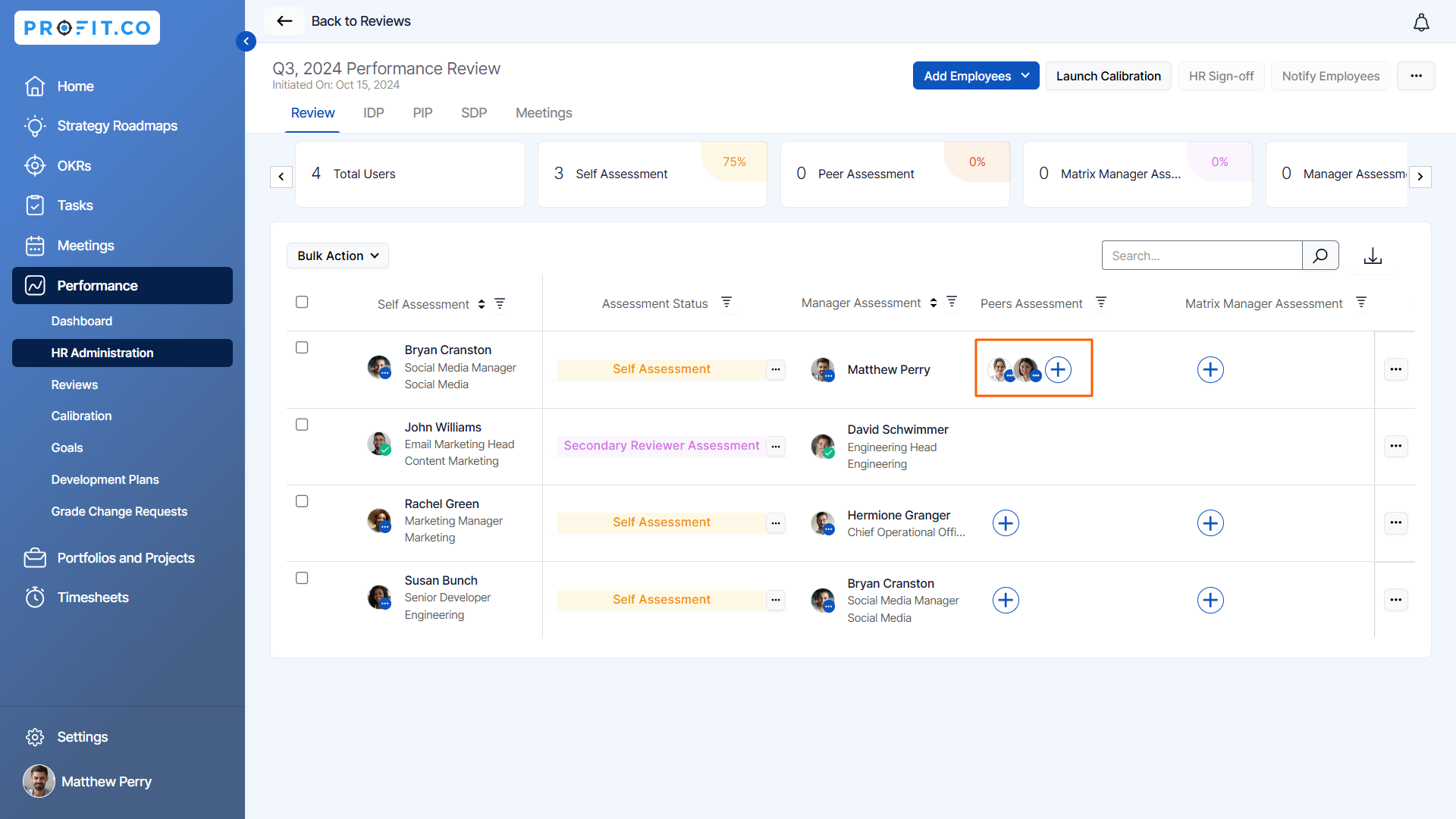
Task: Open OKRs from the sidebar
Action: pyautogui.click(x=74, y=166)
